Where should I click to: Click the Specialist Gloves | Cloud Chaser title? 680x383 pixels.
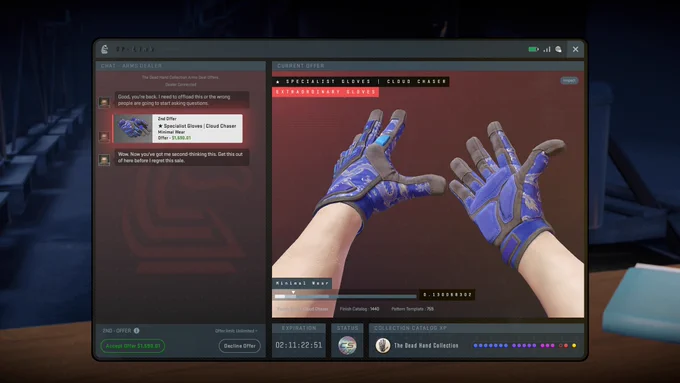(360, 82)
